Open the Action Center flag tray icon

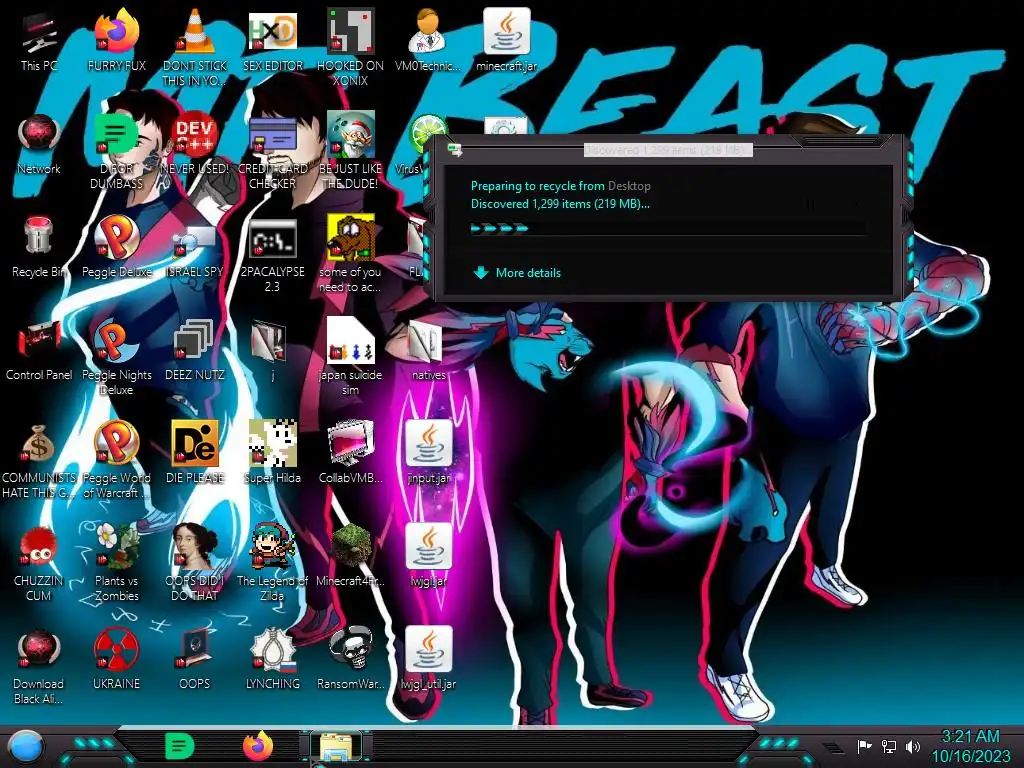pos(864,746)
